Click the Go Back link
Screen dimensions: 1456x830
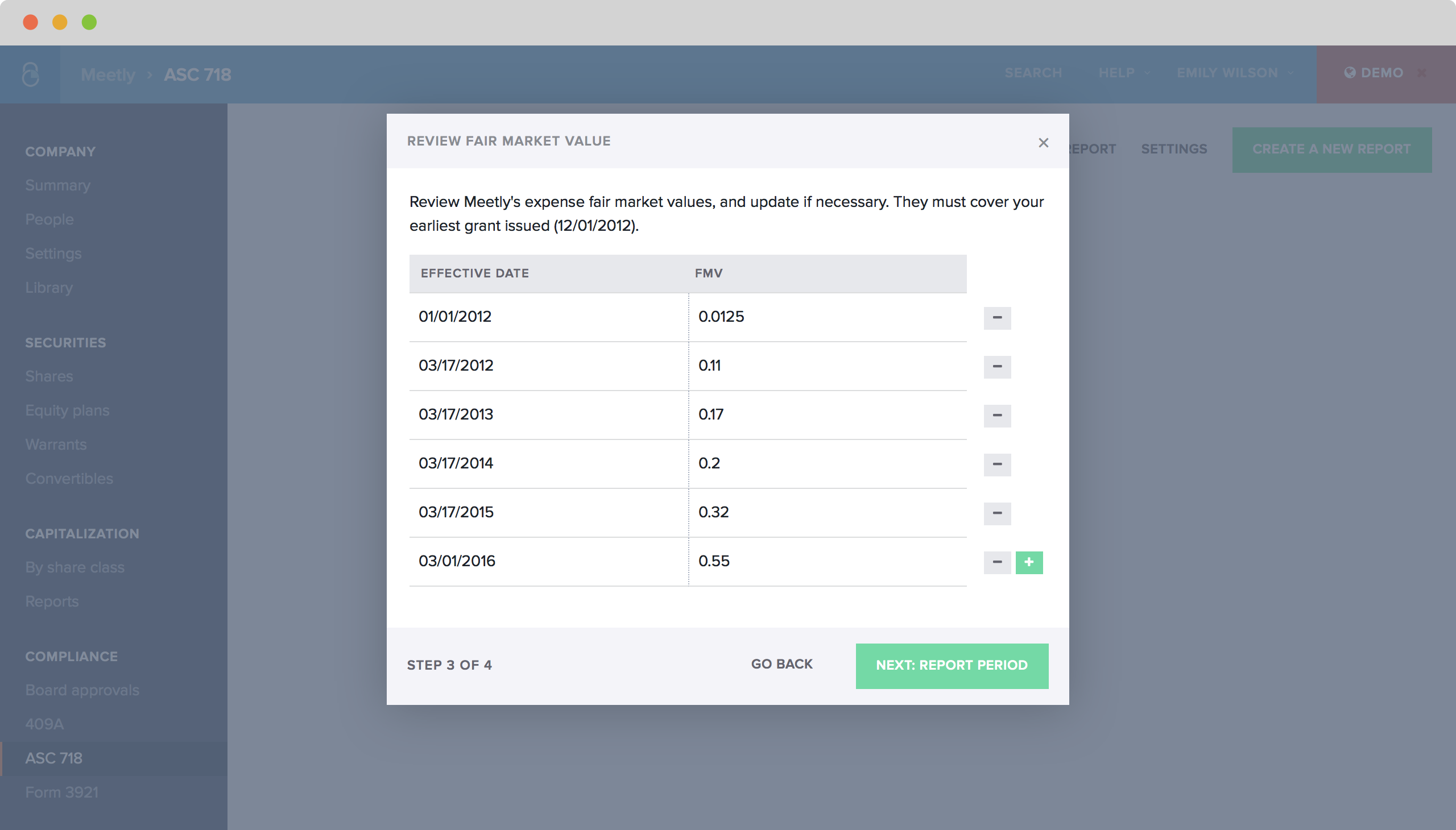781,664
